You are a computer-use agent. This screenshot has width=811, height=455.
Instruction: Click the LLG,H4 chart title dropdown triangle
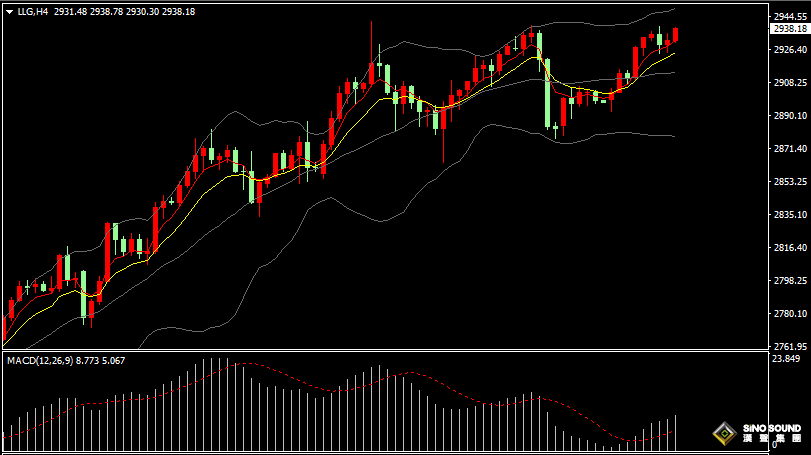pyautogui.click(x=9, y=12)
